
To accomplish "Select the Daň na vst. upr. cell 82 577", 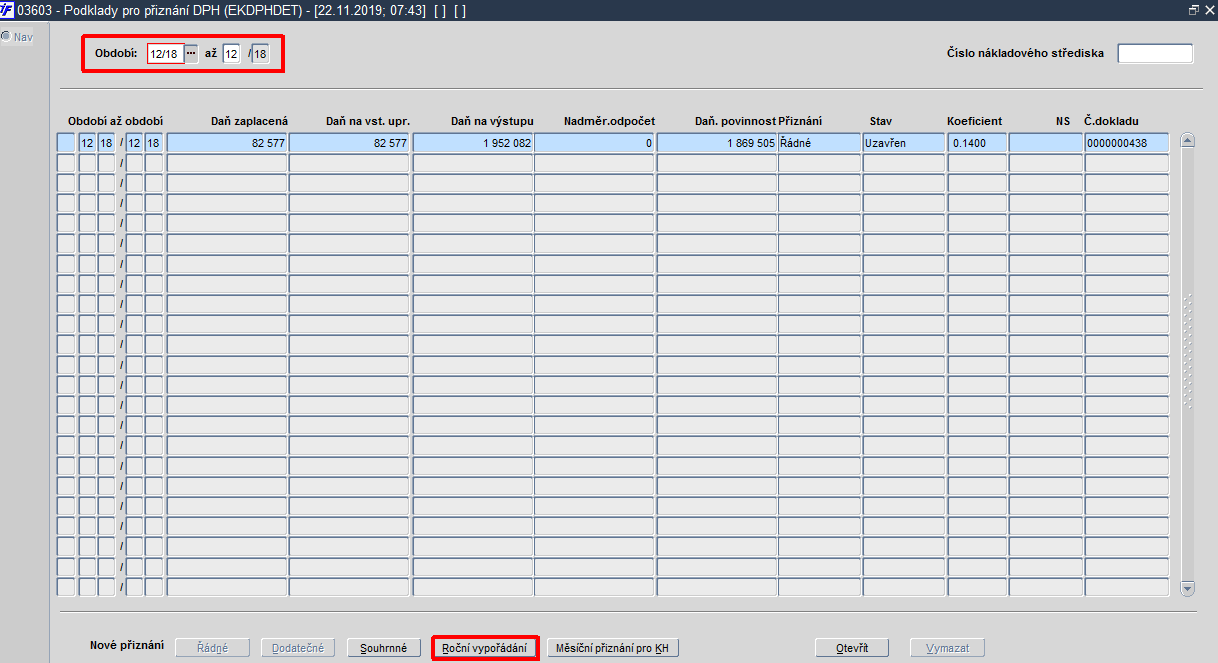I will pyautogui.click(x=349, y=143).
